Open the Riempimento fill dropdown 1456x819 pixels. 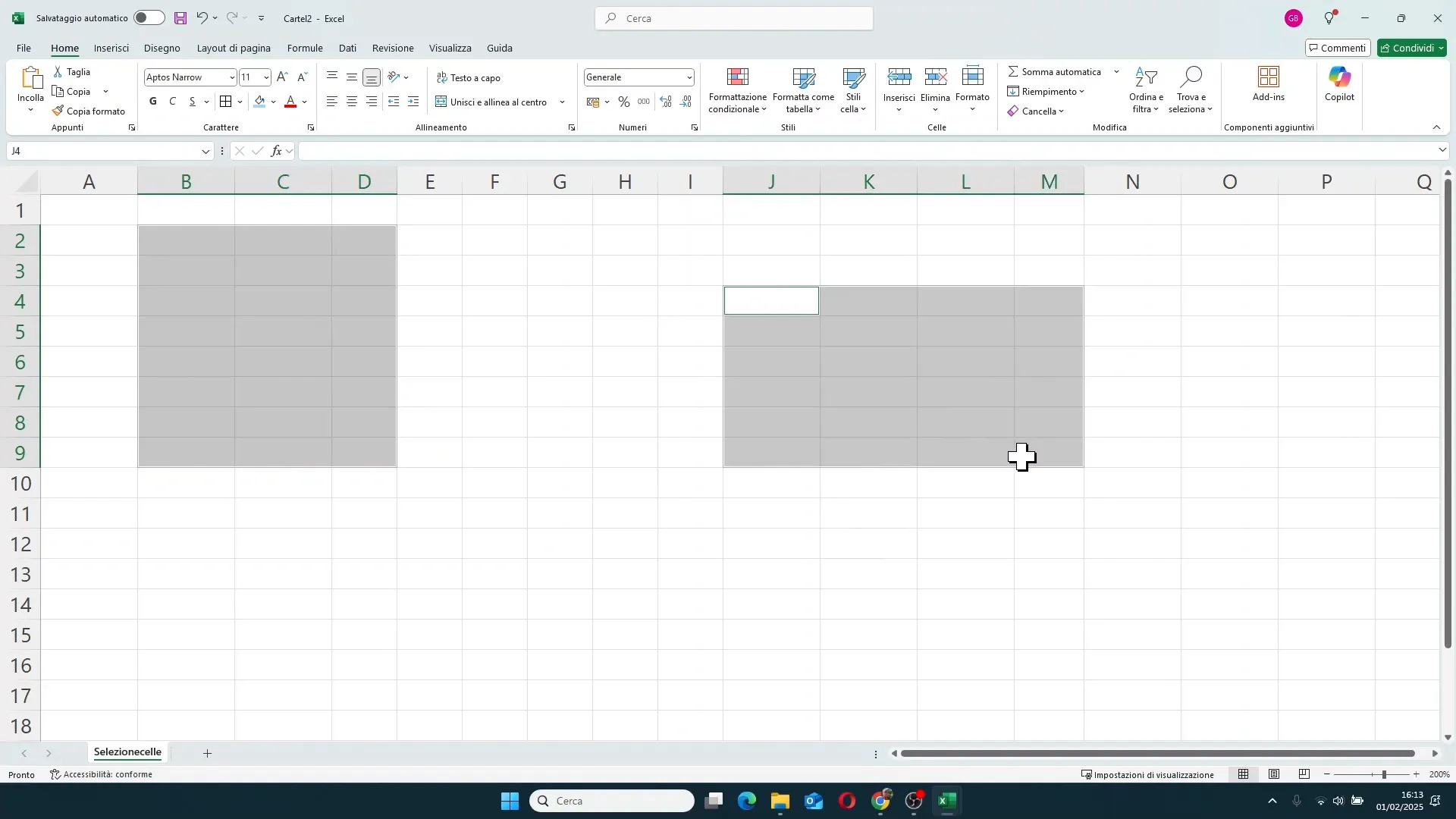[x=1046, y=92]
